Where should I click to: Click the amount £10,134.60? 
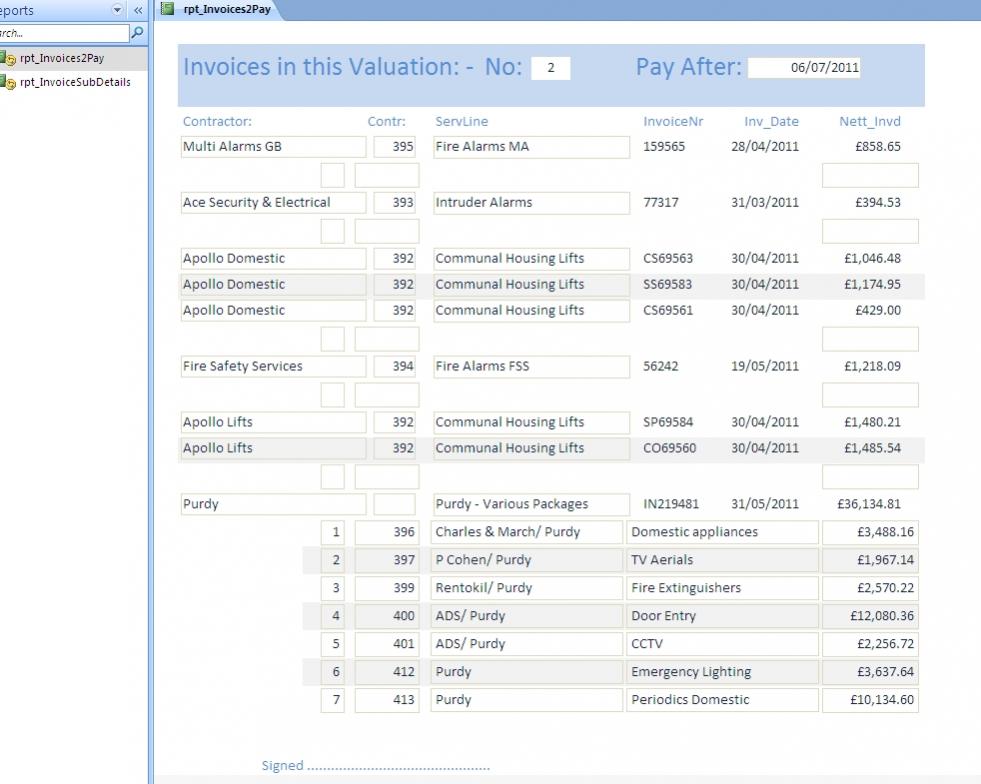870,700
